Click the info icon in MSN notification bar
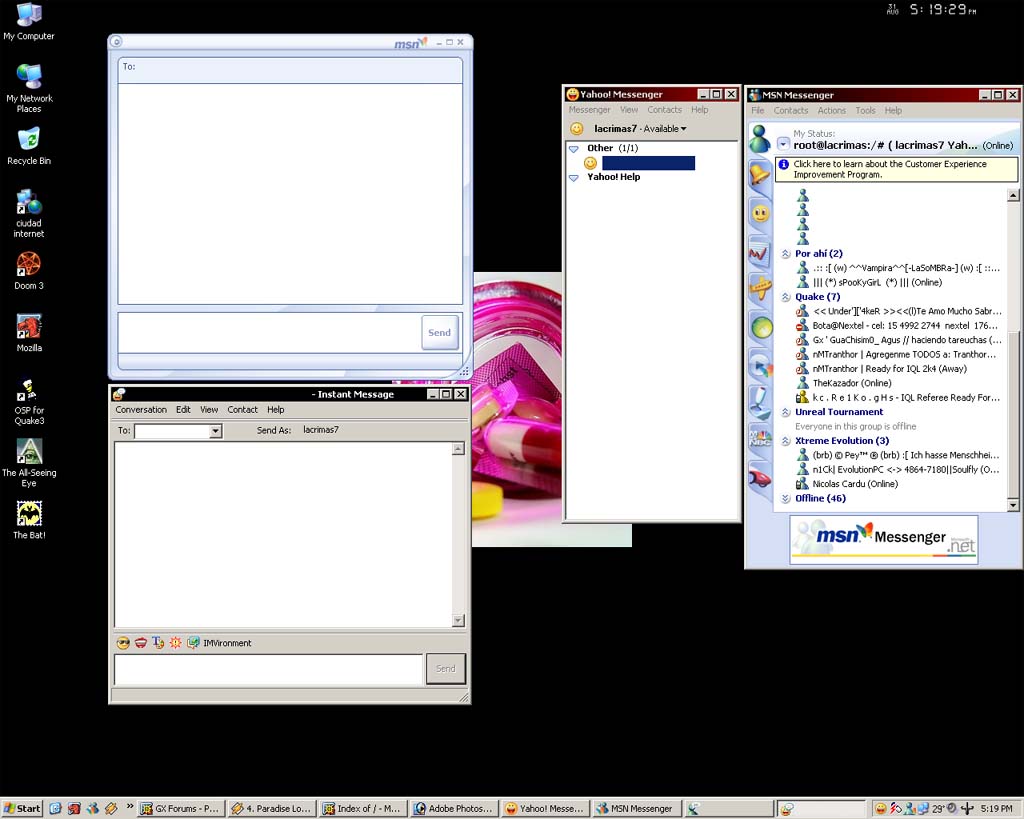The height and width of the screenshot is (819, 1024). pyautogui.click(x=784, y=165)
